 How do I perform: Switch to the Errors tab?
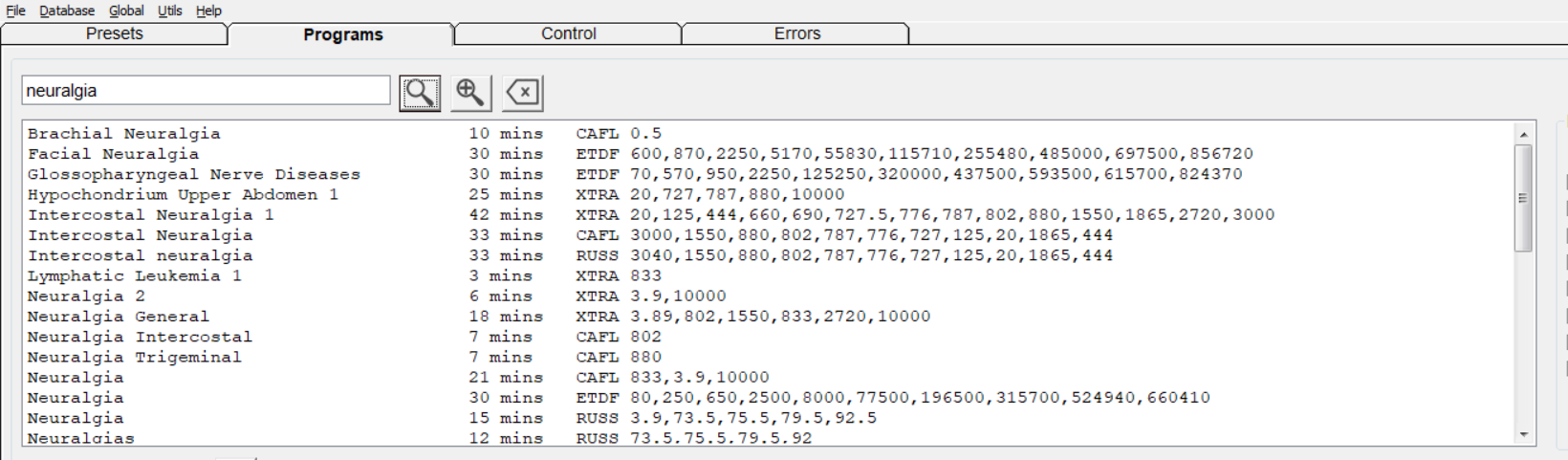796,33
